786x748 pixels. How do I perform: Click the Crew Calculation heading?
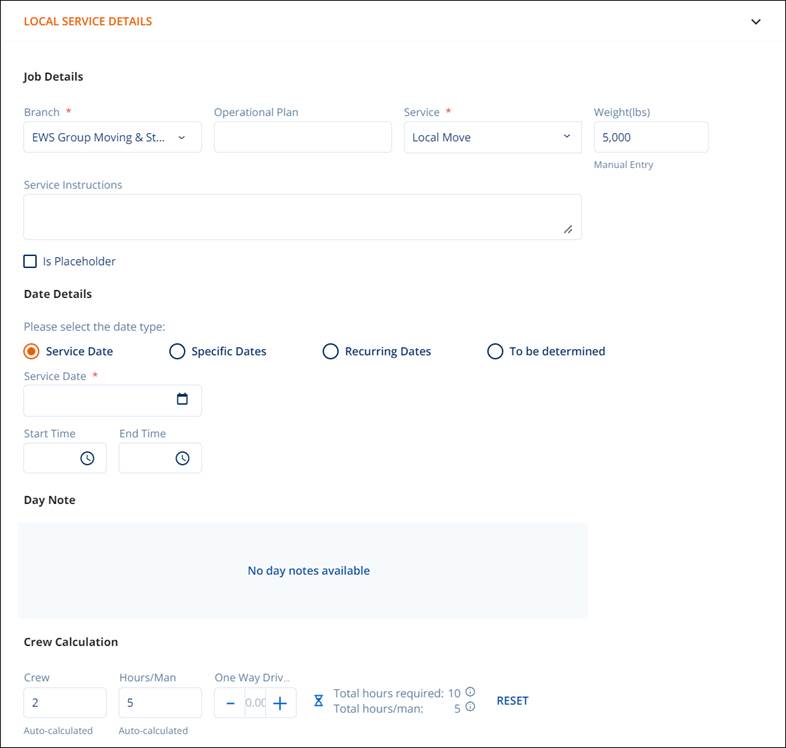pos(71,642)
